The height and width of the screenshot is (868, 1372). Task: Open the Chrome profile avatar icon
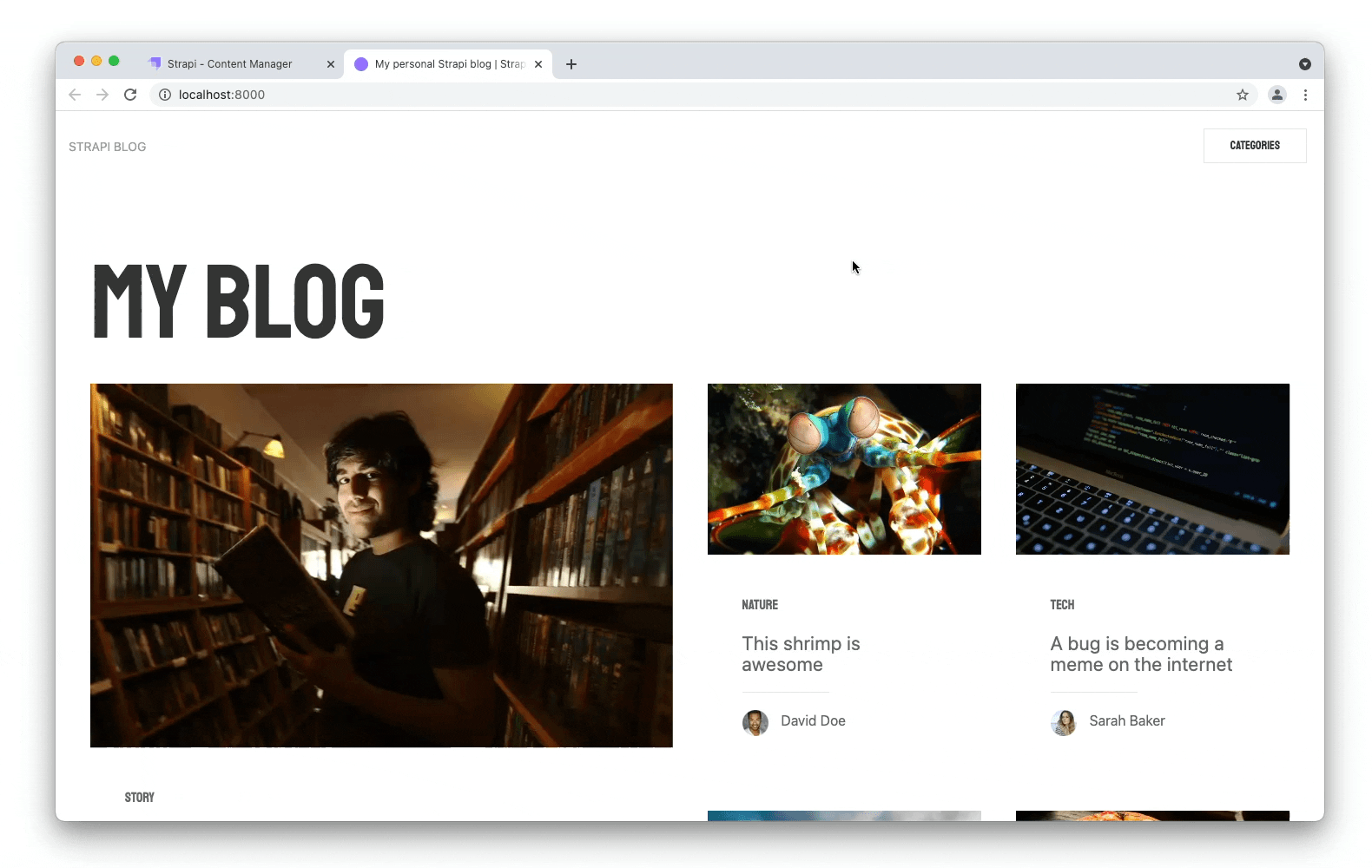click(x=1276, y=95)
